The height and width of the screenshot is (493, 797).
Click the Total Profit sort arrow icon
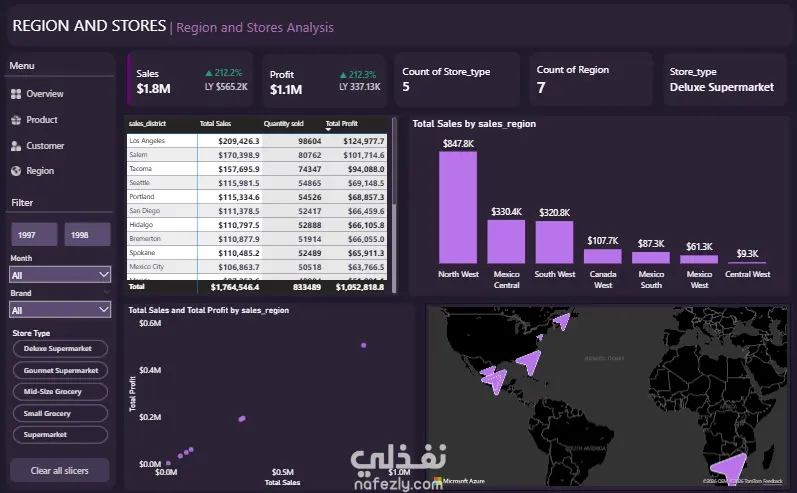click(x=328, y=130)
